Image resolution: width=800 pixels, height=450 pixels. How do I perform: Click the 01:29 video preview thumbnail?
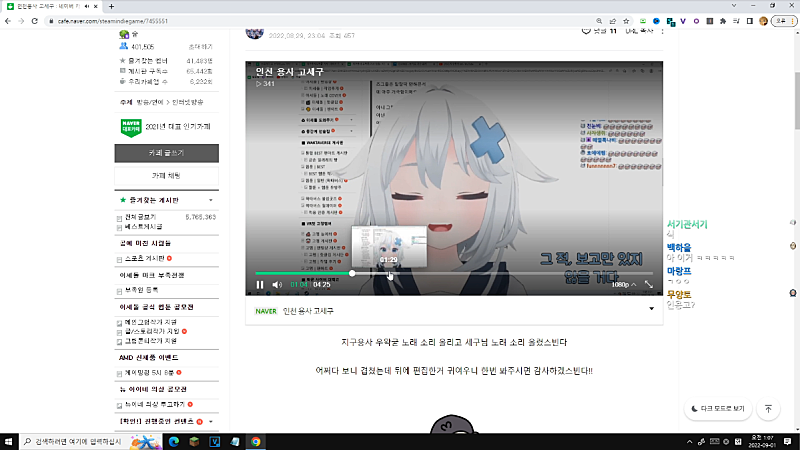(x=389, y=247)
